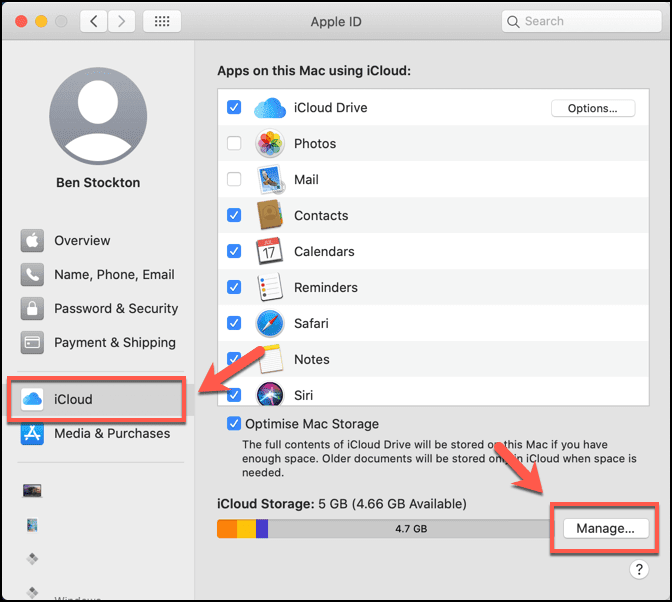
Task: Click the iCloud storage usage bar
Action: click(x=382, y=528)
